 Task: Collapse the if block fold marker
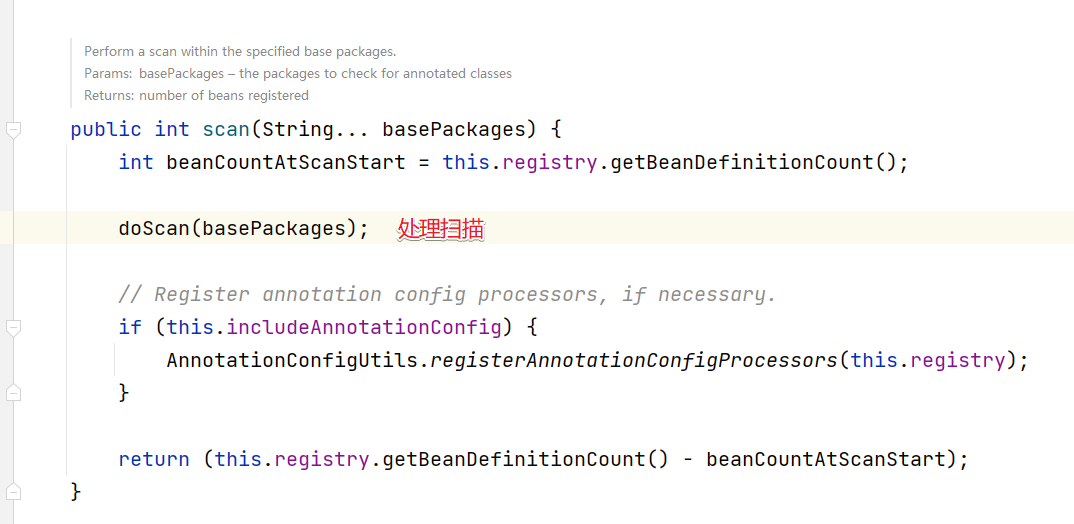(13, 327)
